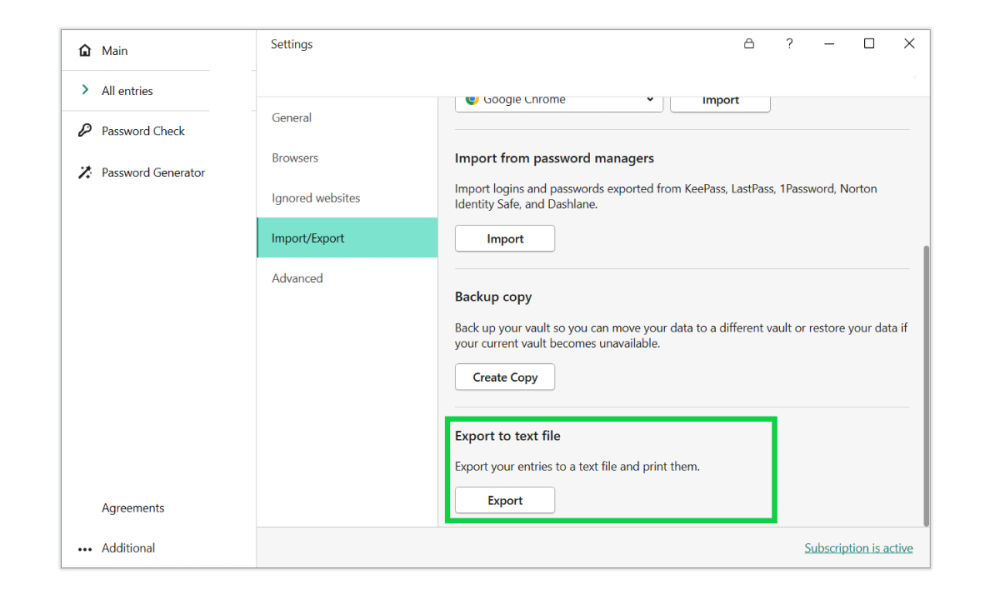This screenshot has width=1000, height=605.
Task: Click the magic wand Password Generator icon
Action: (85, 173)
